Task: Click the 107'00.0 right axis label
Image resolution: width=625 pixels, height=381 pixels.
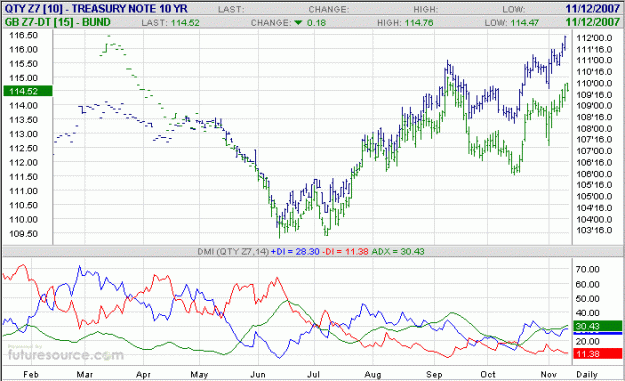Action: tap(594, 151)
